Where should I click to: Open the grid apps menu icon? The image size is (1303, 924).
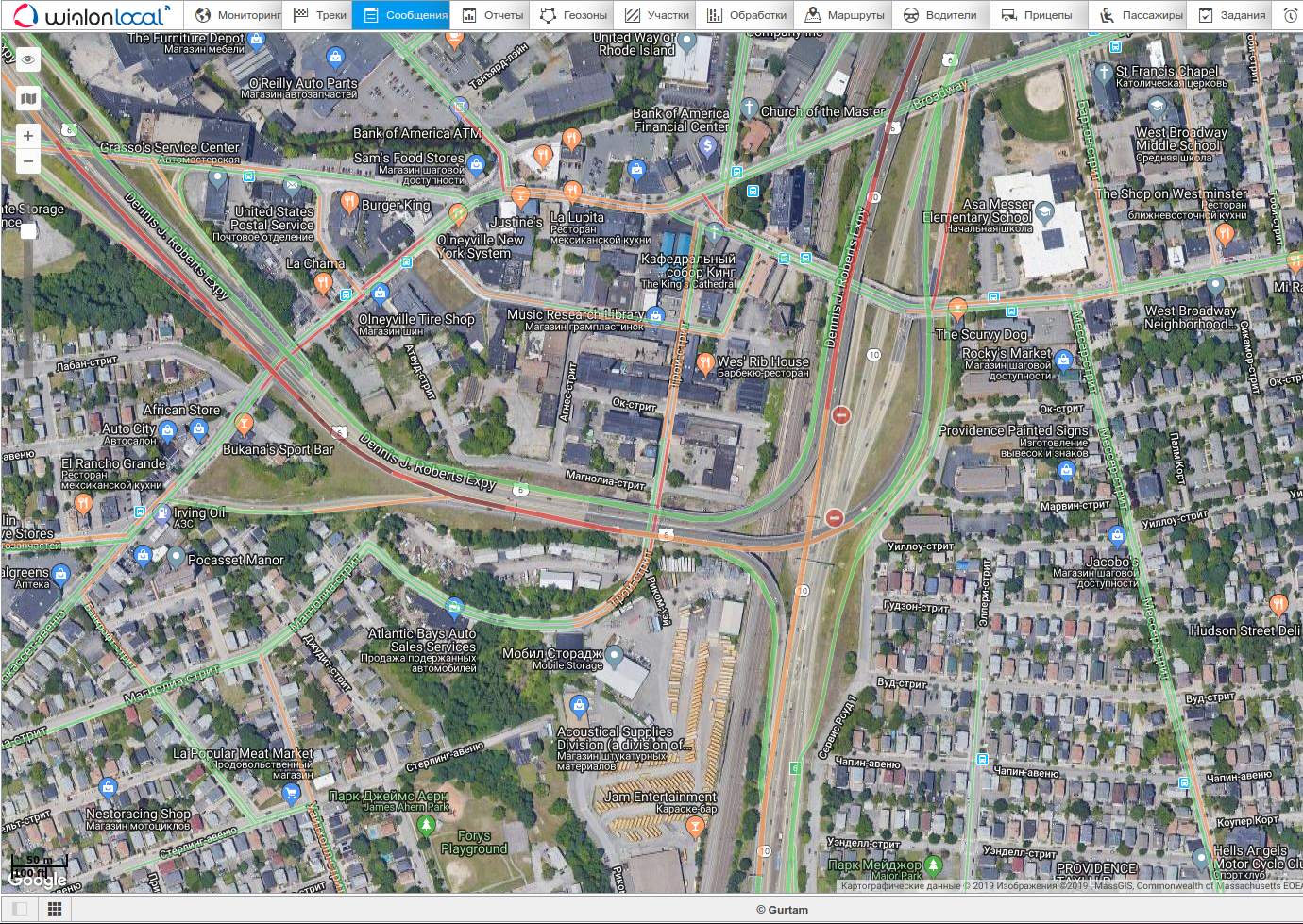(x=55, y=909)
